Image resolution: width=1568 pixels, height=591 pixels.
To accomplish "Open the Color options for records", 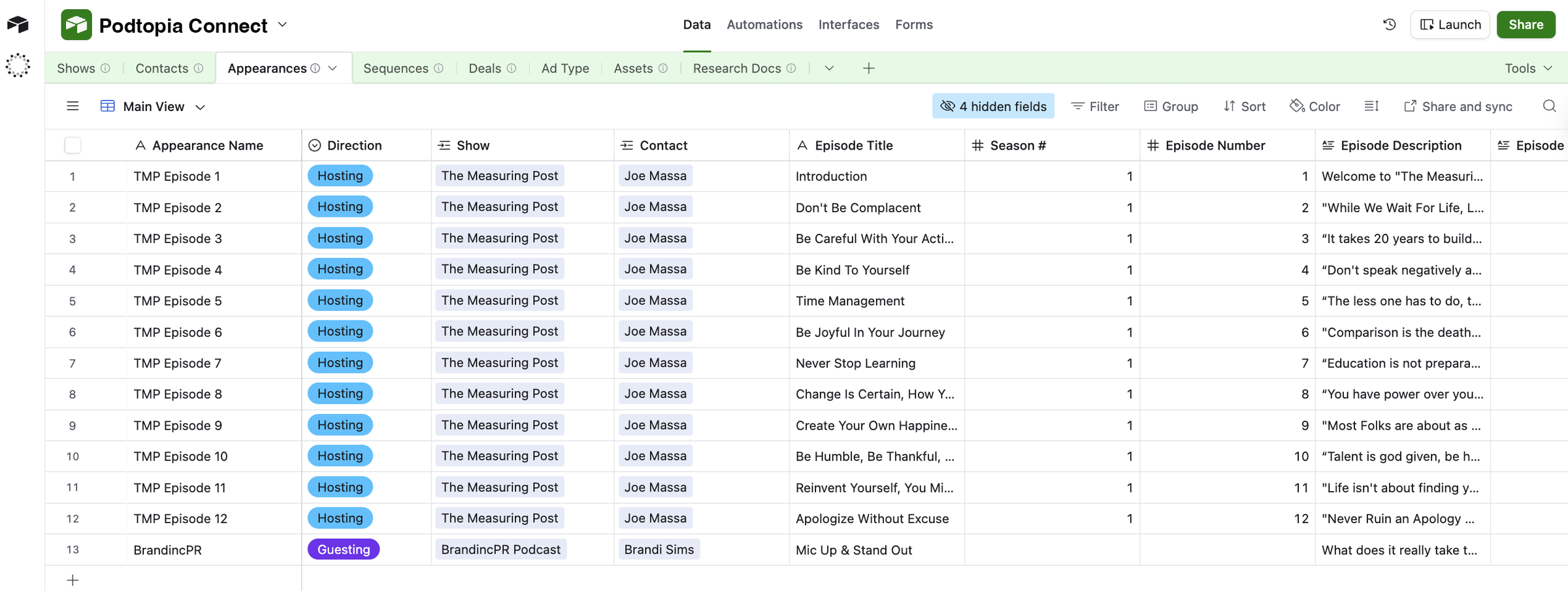I will point(1315,106).
